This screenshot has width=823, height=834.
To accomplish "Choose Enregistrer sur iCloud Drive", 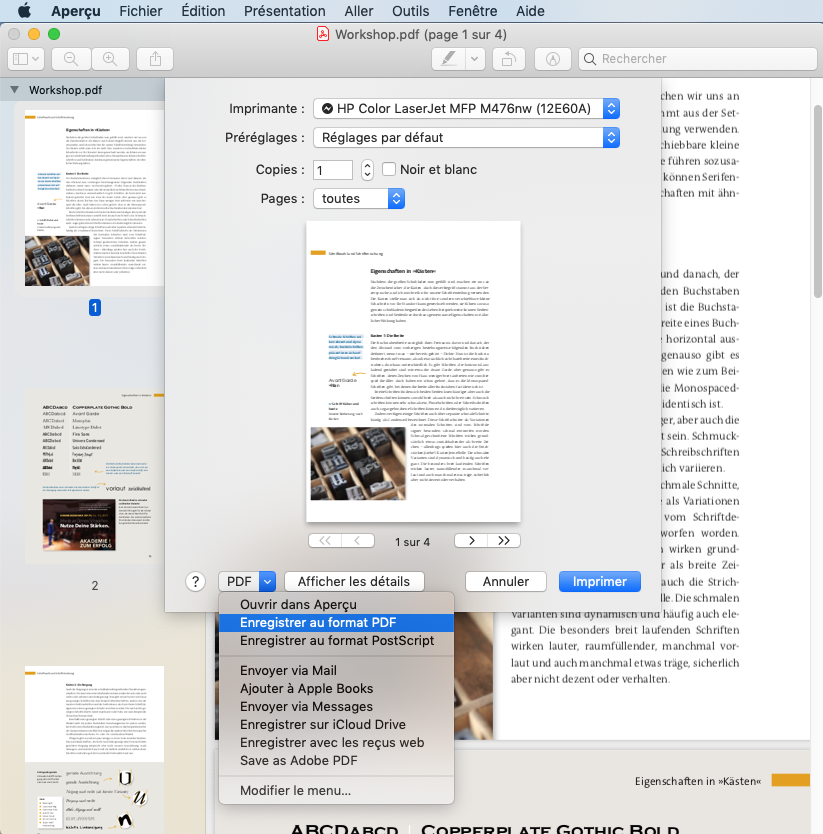I will point(336,725).
